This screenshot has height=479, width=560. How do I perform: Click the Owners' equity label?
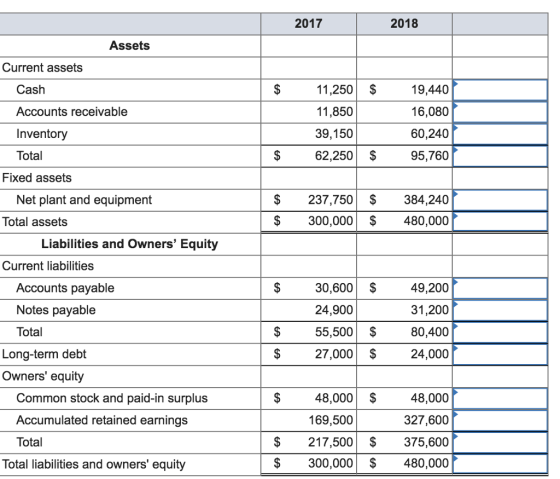tap(43, 376)
